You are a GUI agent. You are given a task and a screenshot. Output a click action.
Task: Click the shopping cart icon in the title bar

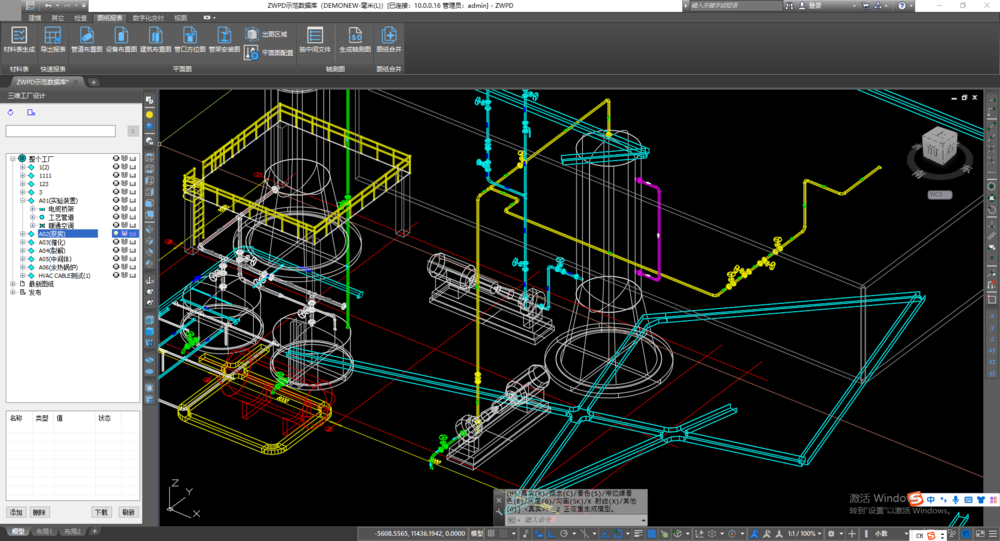(865, 5)
